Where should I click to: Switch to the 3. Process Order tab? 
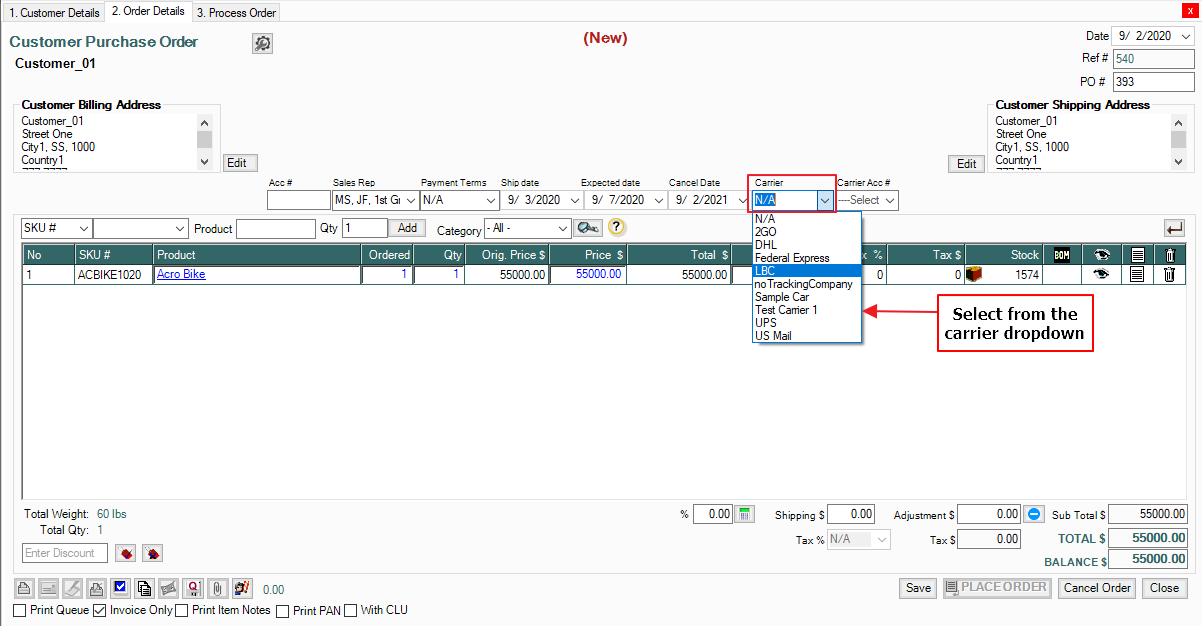click(x=235, y=13)
